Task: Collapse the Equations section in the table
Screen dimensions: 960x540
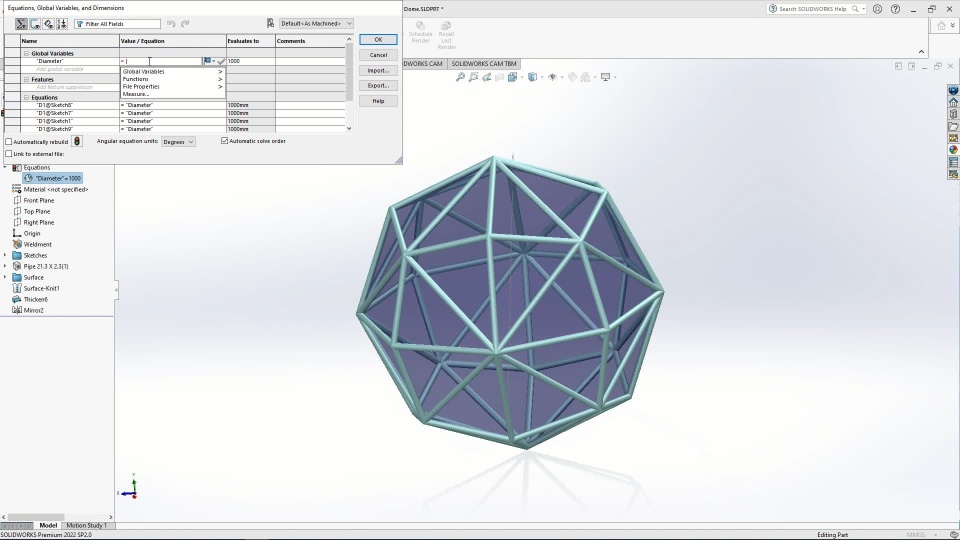Action: [x=26, y=97]
